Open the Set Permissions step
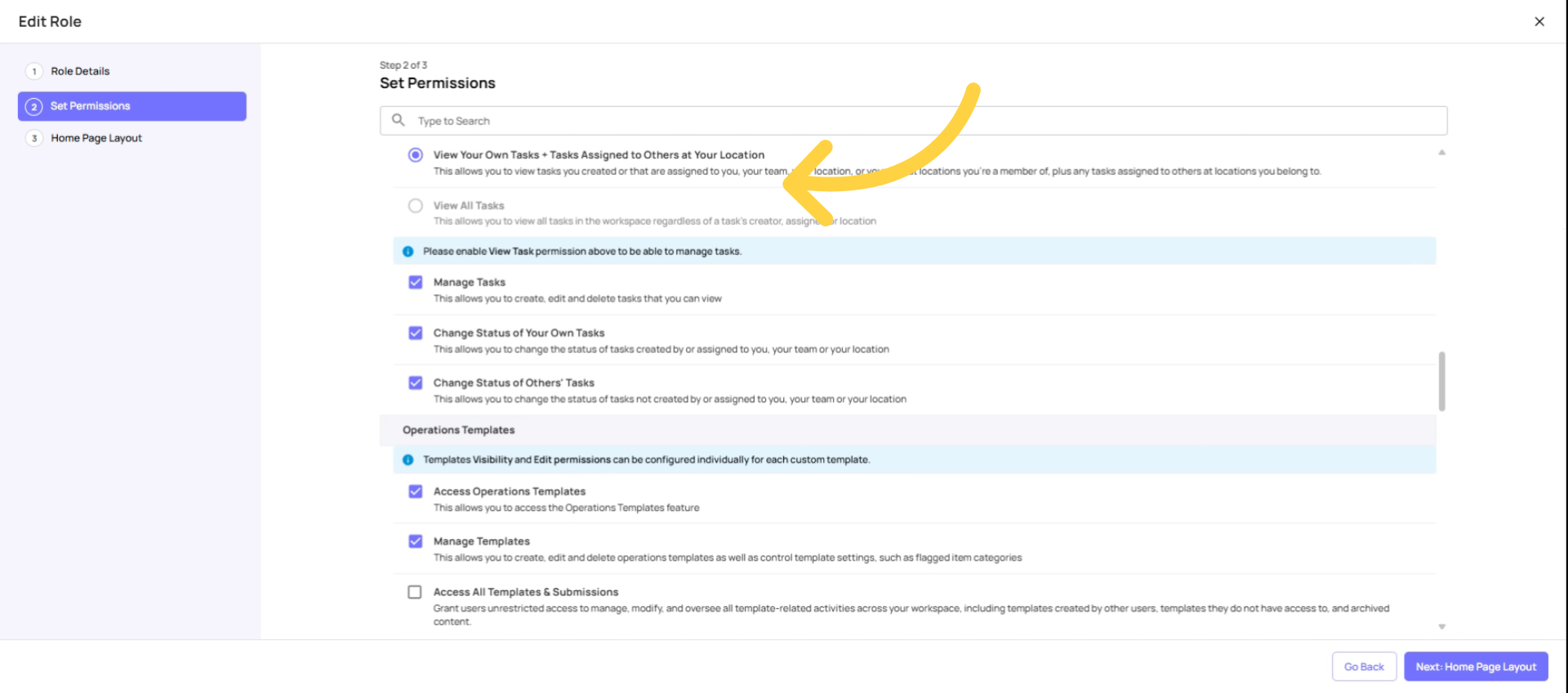 pos(132,106)
